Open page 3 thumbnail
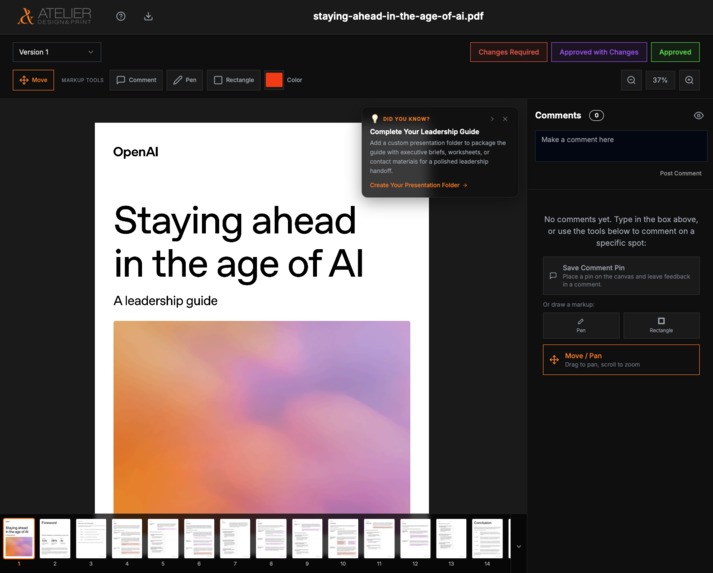 tap(91, 539)
